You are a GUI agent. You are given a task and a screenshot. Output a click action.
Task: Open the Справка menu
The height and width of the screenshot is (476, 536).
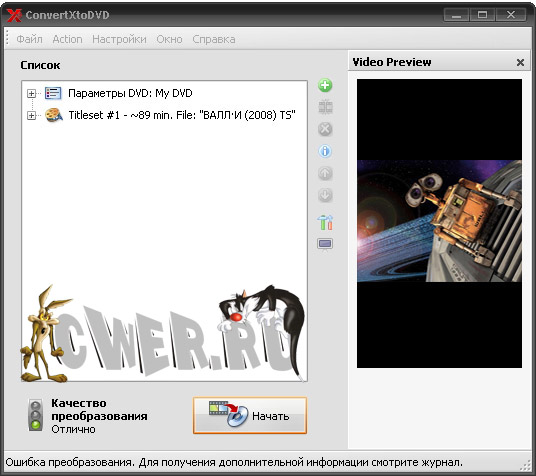[x=214, y=39]
